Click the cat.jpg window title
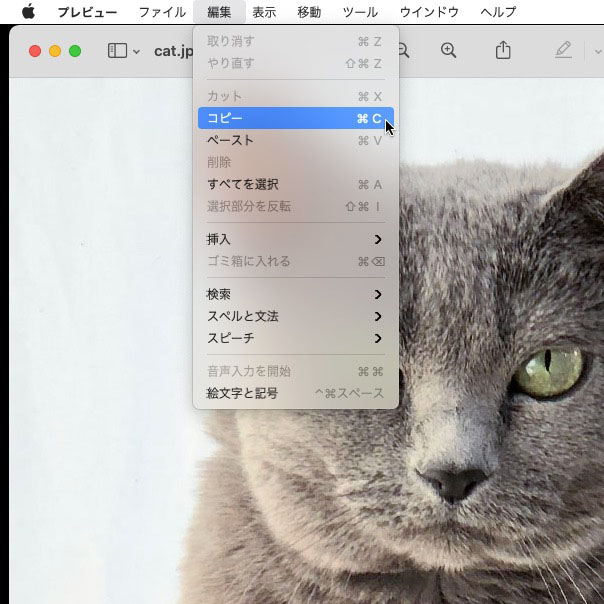This screenshot has width=604, height=604. tap(174, 51)
